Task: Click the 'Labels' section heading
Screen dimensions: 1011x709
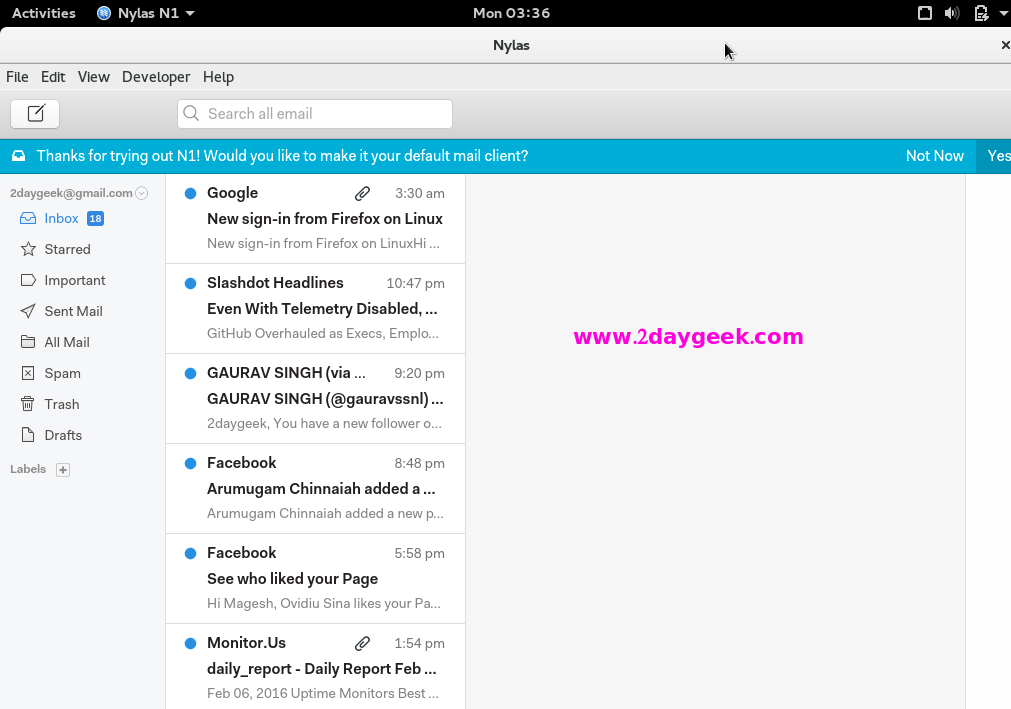Action: (28, 469)
